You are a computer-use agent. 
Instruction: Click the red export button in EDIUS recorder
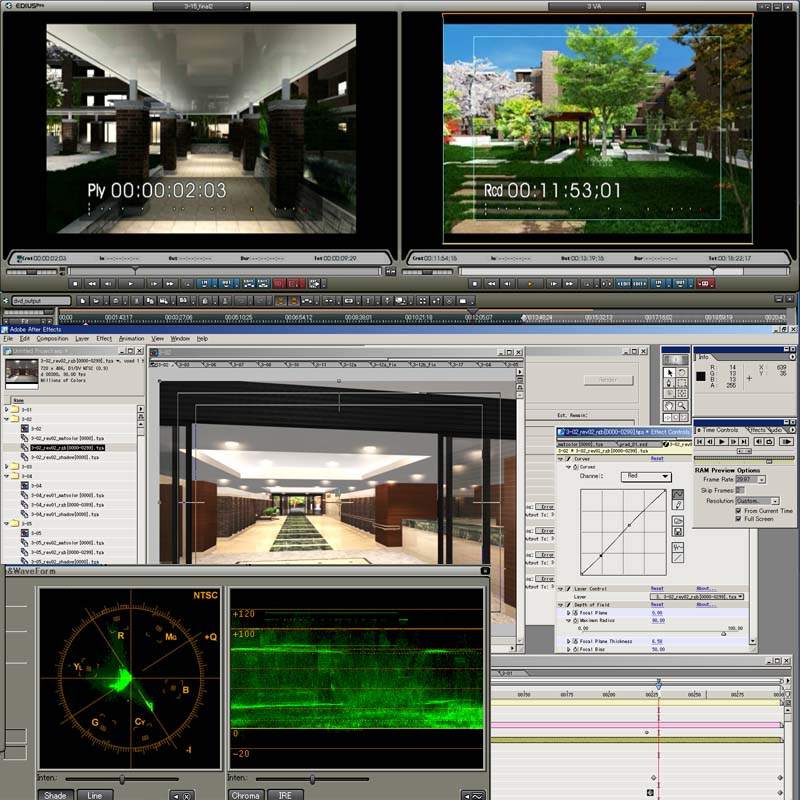click(706, 284)
